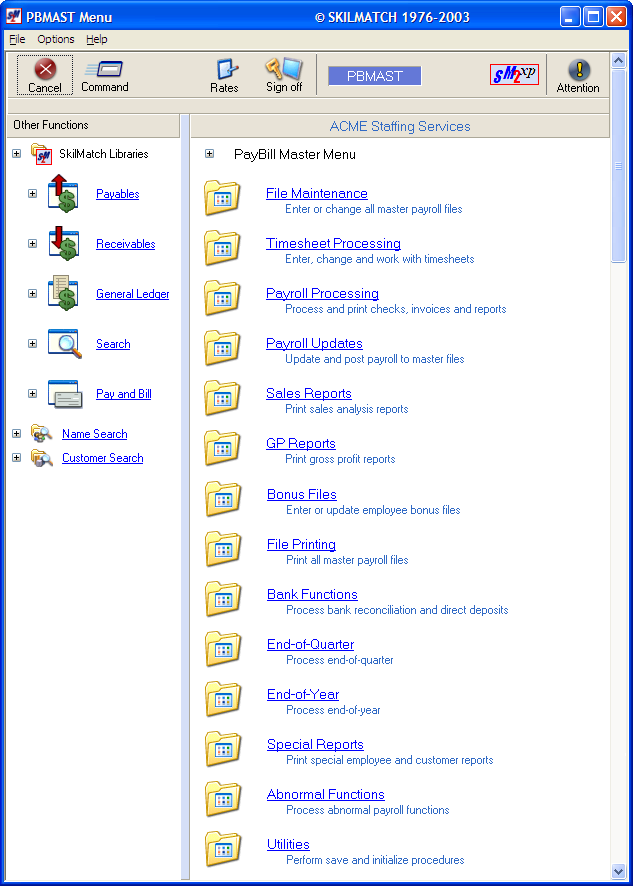Screen dimensions: 633x886
Task: Open the Timesheet Processing link
Action: 333,244
